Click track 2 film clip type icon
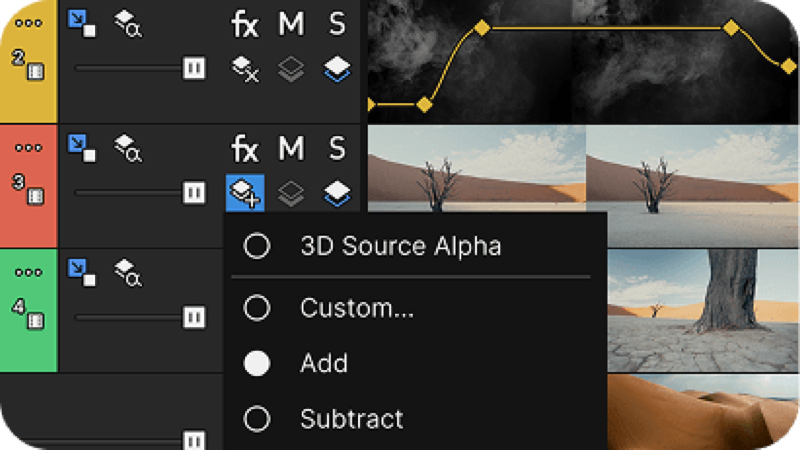 tap(35, 71)
